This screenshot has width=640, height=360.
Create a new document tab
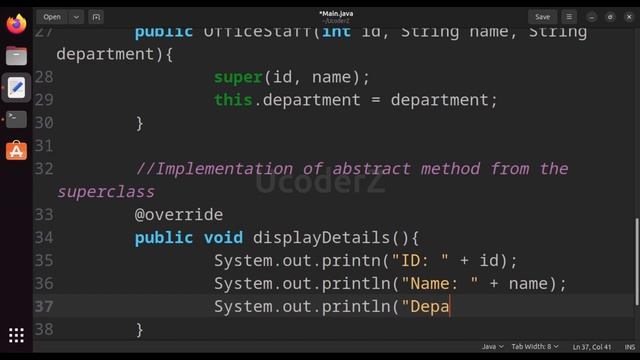(96, 17)
